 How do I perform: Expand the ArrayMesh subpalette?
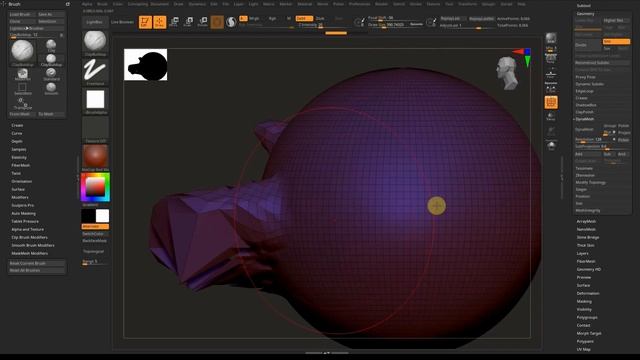click(586, 221)
